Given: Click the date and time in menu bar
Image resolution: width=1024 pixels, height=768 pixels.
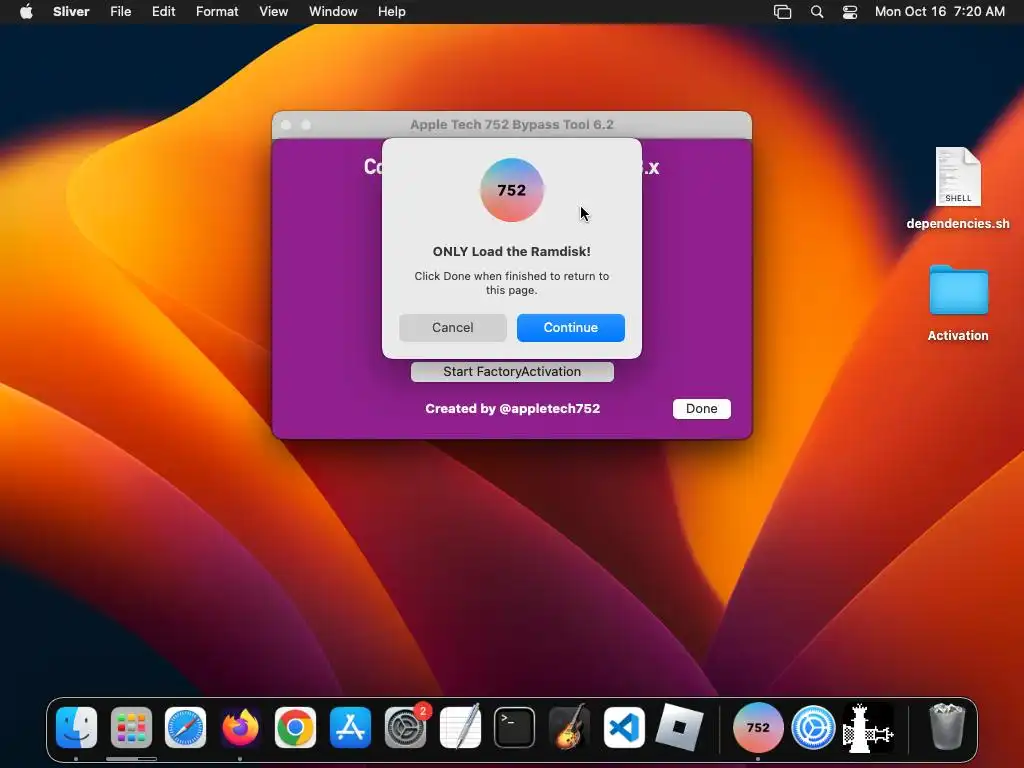Looking at the screenshot, I should pyautogui.click(x=940, y=12).
